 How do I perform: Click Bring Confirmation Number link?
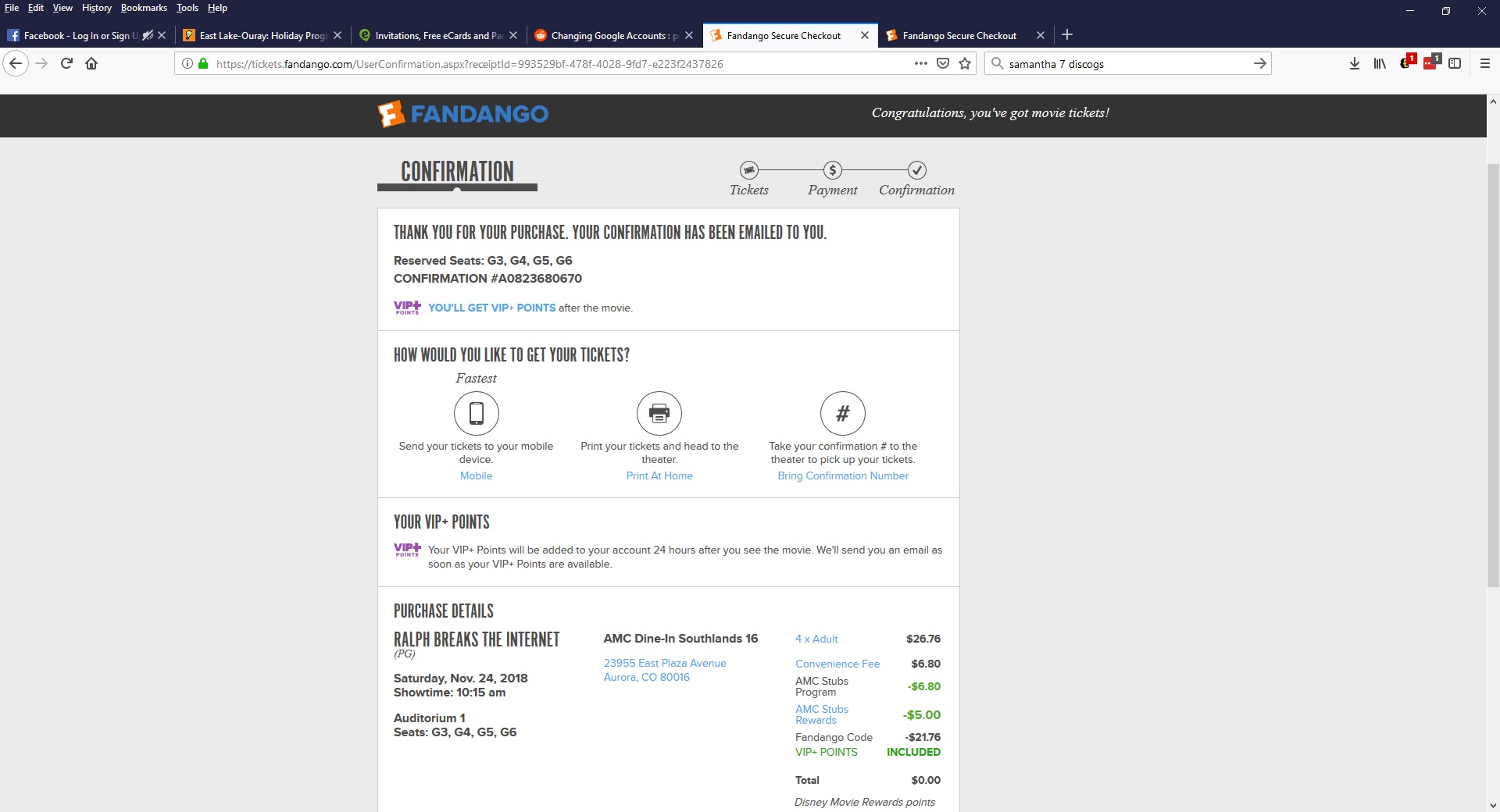point(843,476)
